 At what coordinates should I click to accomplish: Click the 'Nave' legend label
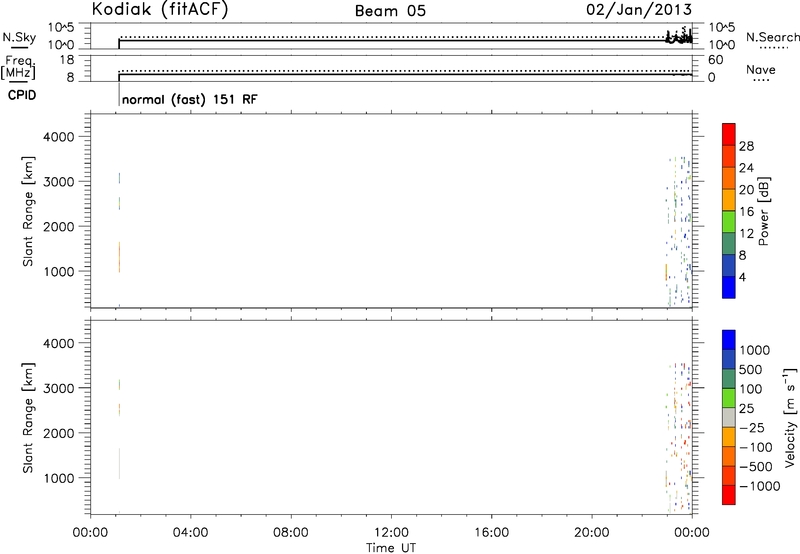760,69
